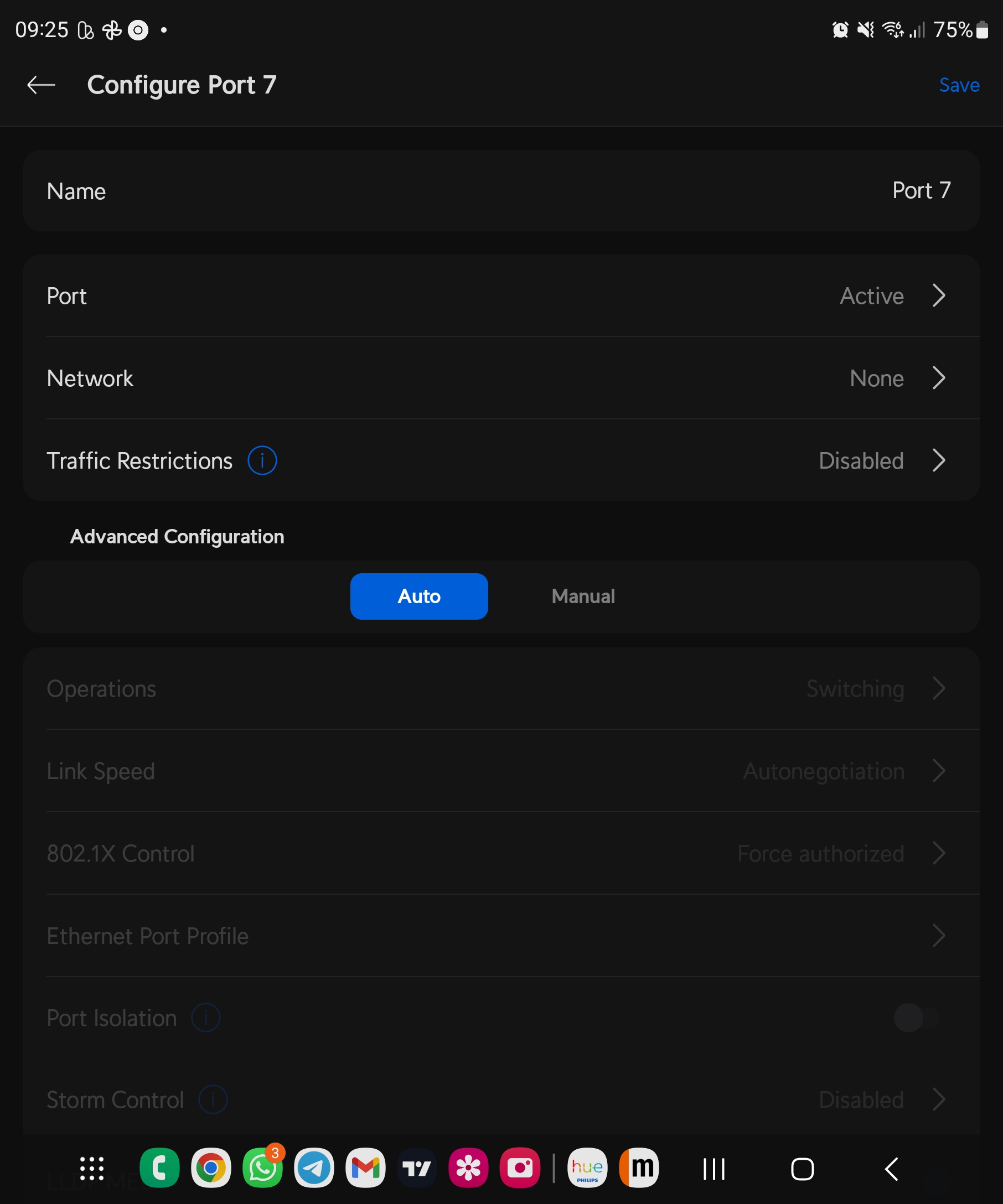Tap the back arrow icon
The width and height of the screenshot is (1003, 1204).
click(42, 85)
